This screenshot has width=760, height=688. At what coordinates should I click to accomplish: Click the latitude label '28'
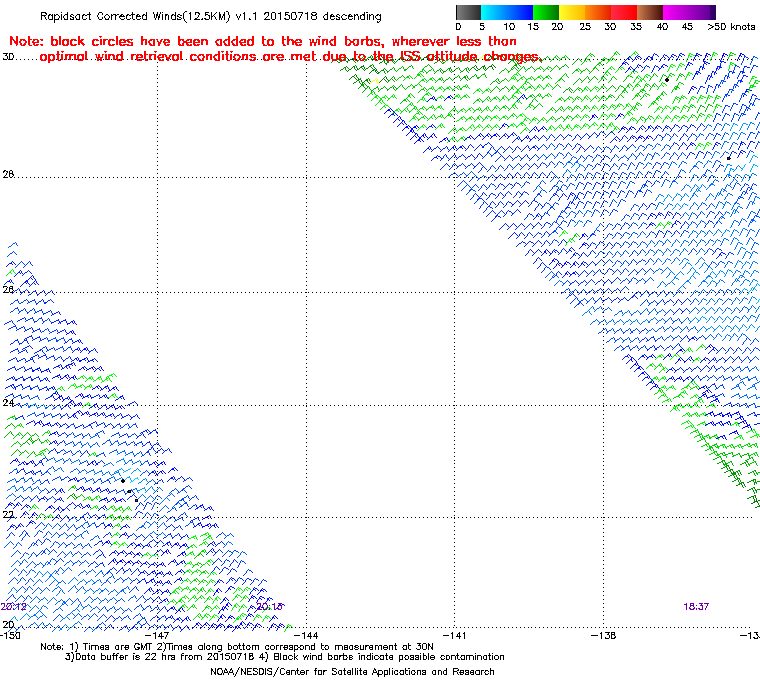8,174
